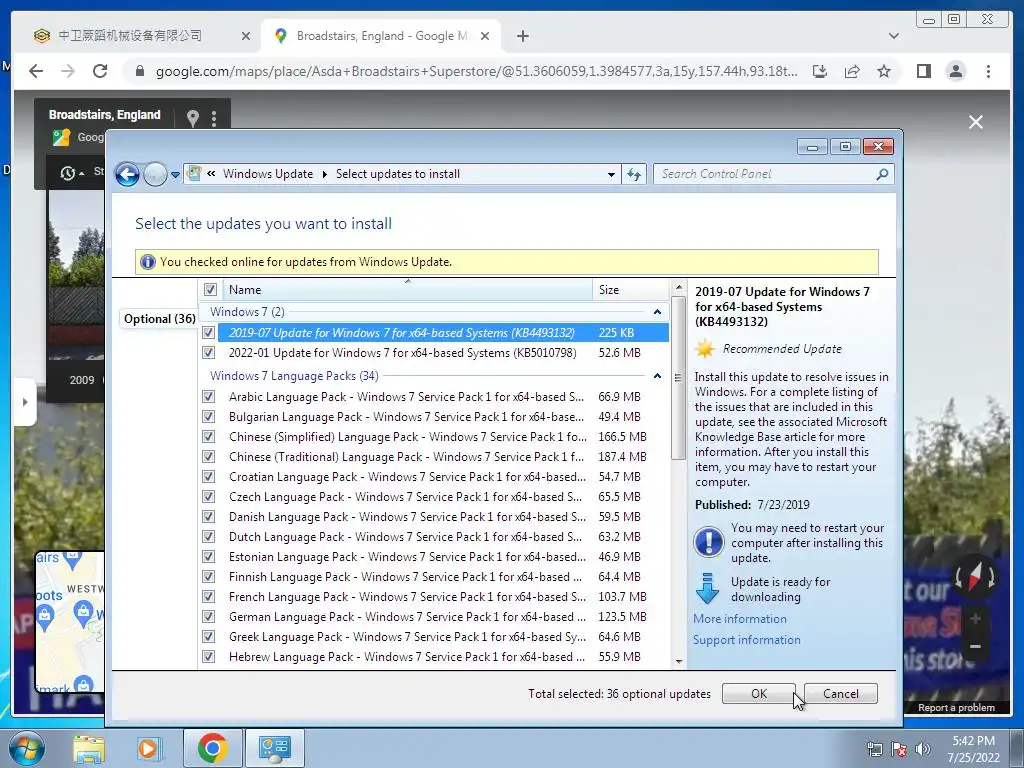Collapse the Windows 7 (2) group
Viewport: 1024px width, 768px height.
(657, 312)
